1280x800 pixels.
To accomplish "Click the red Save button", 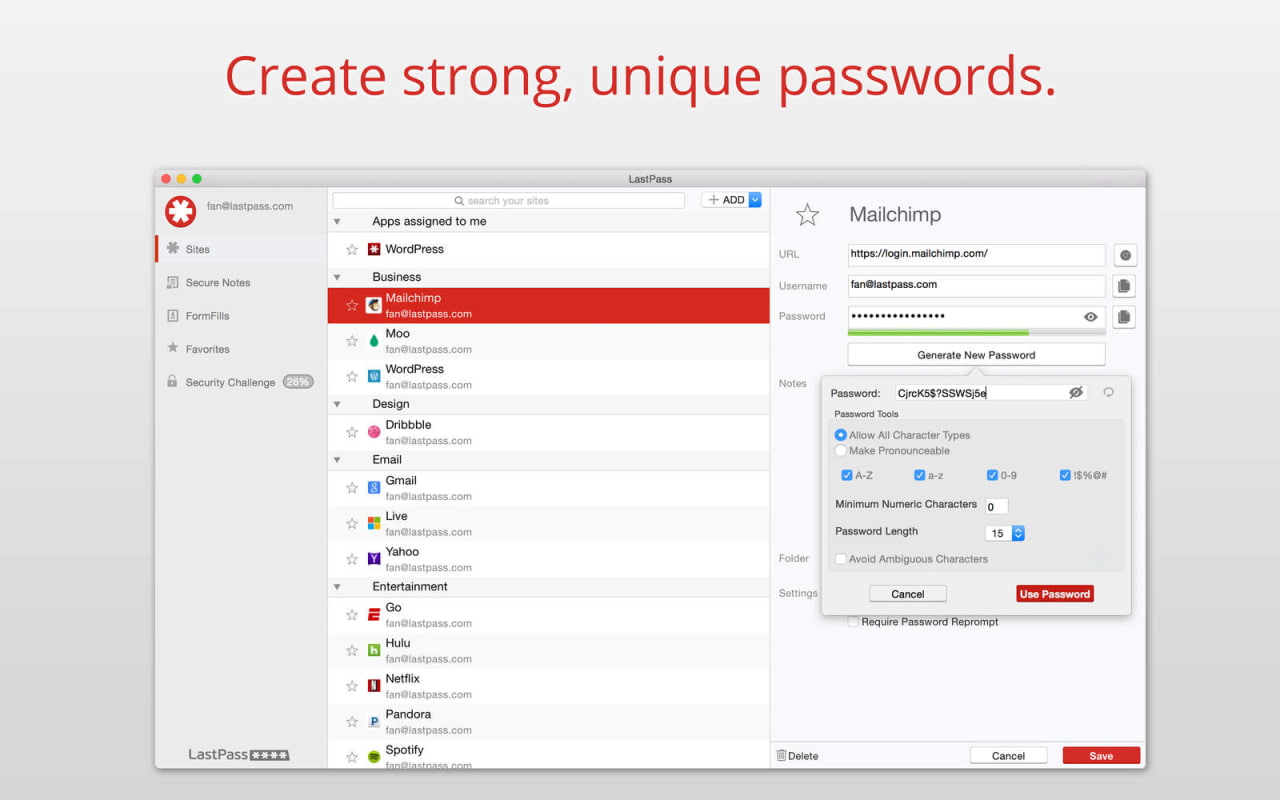I will click(1101, 756).
